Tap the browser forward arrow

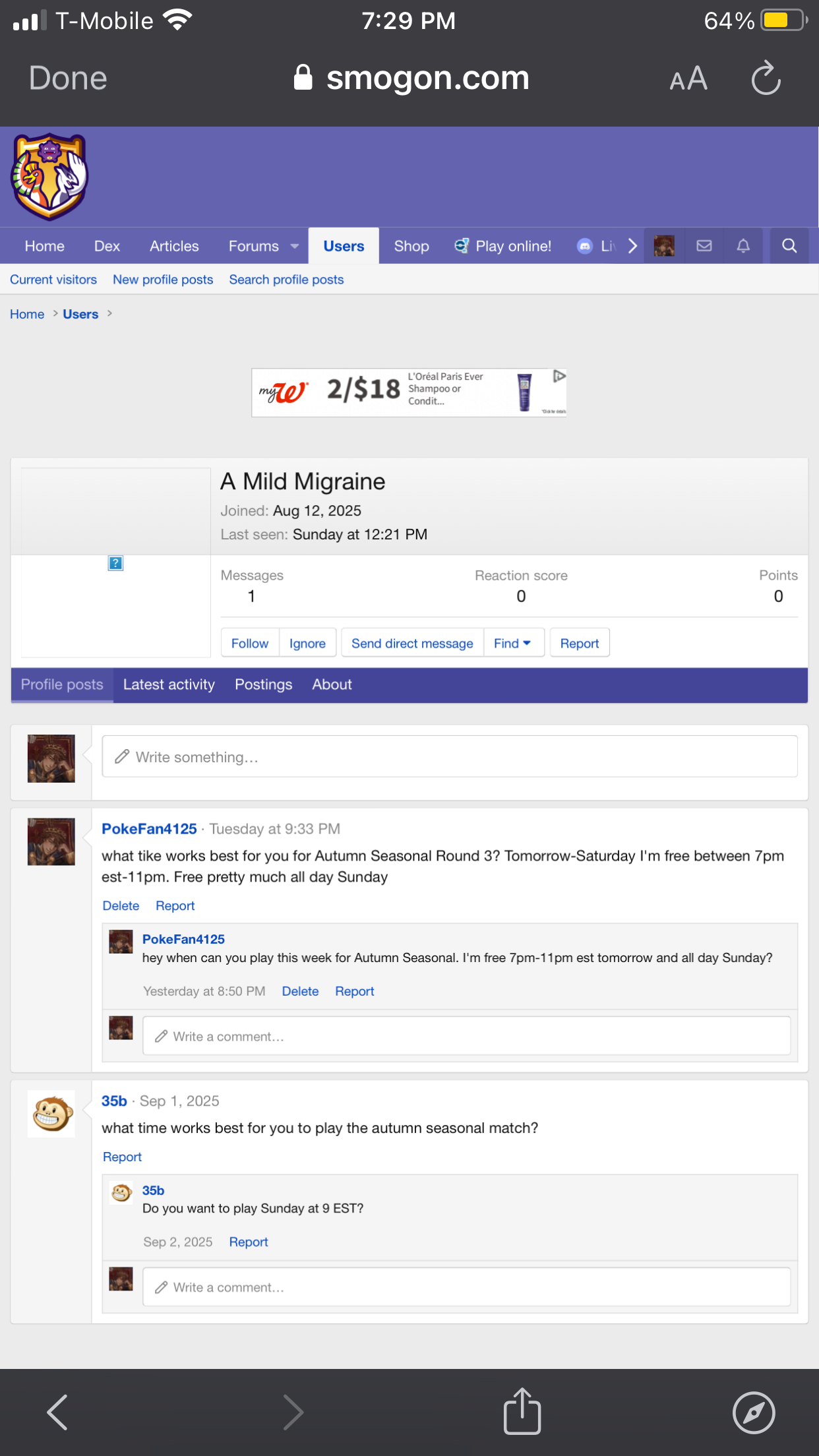tap(293, 1412)
